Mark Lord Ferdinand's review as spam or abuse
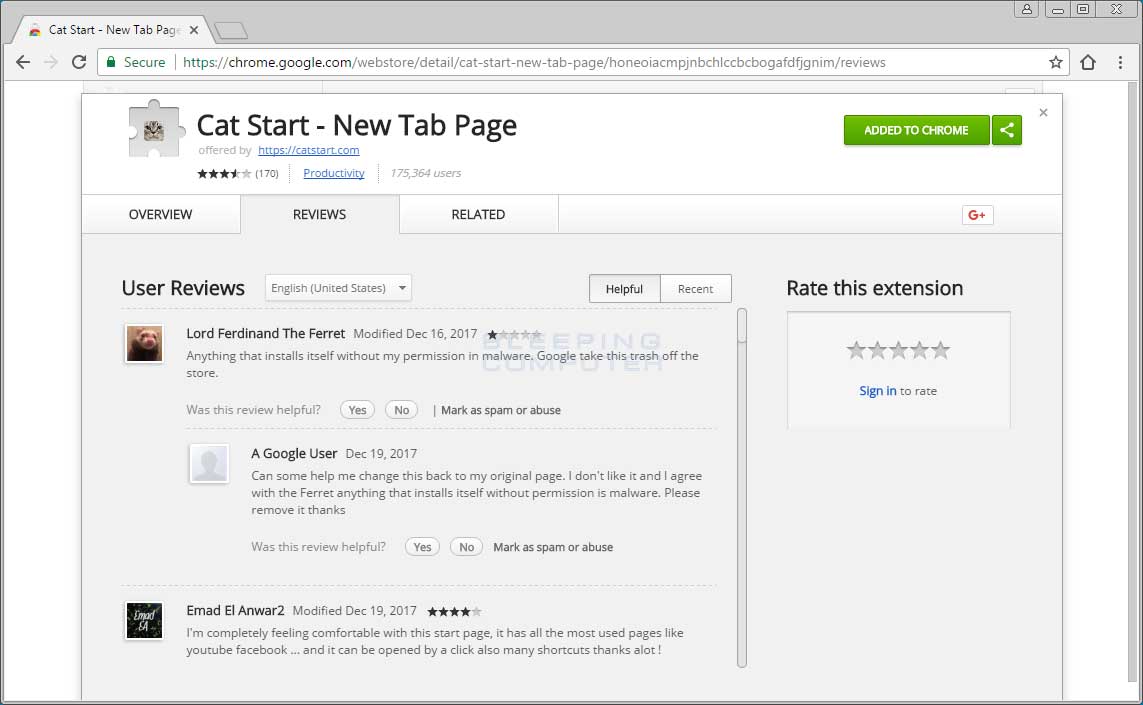This screenshot has width=1143, height=705. 501,410
